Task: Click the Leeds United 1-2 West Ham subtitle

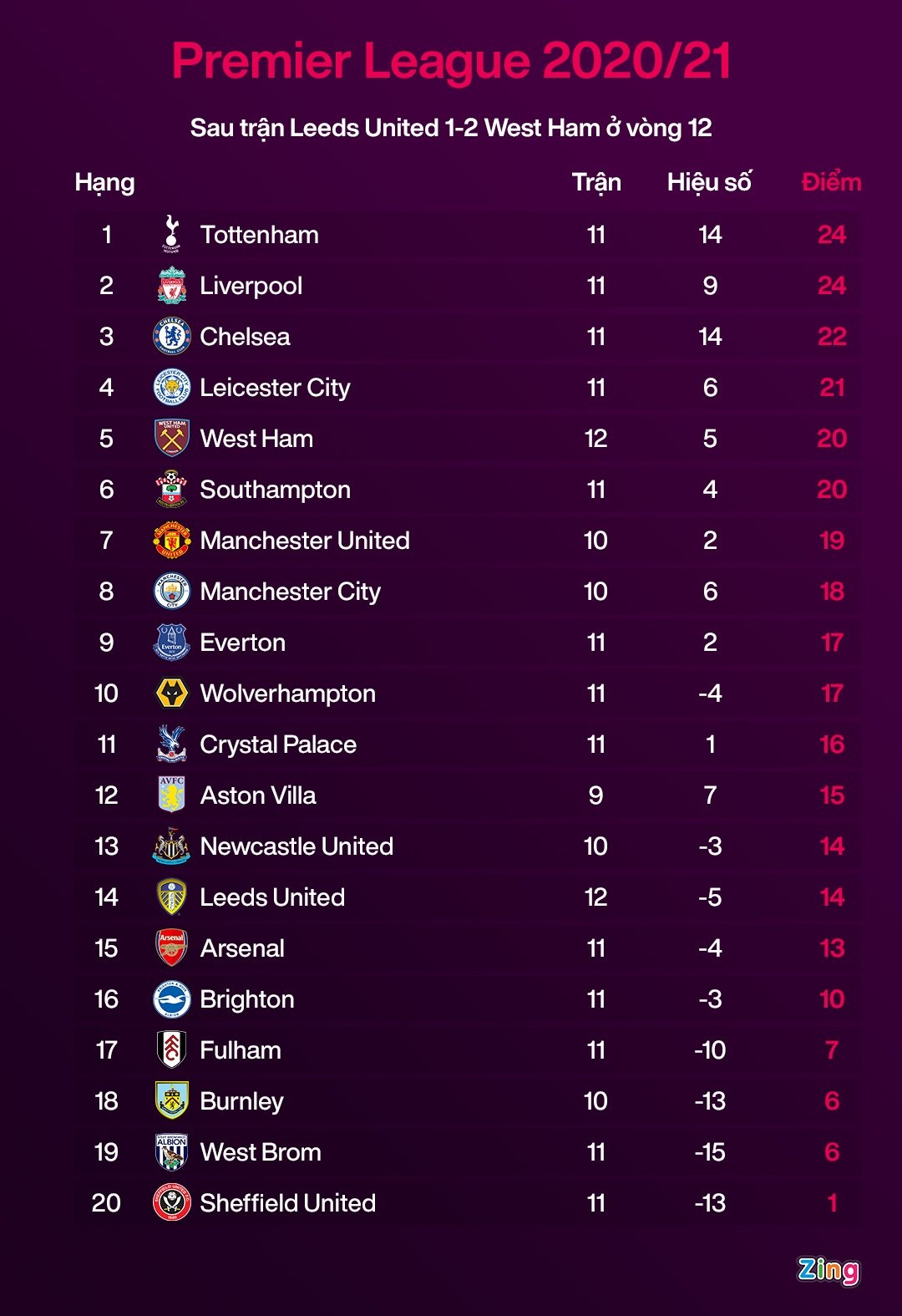Action: click(451, 128)
